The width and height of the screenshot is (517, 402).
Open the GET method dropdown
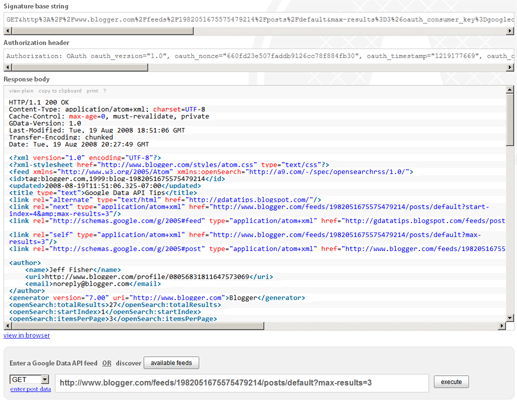[x=29, y=379]
